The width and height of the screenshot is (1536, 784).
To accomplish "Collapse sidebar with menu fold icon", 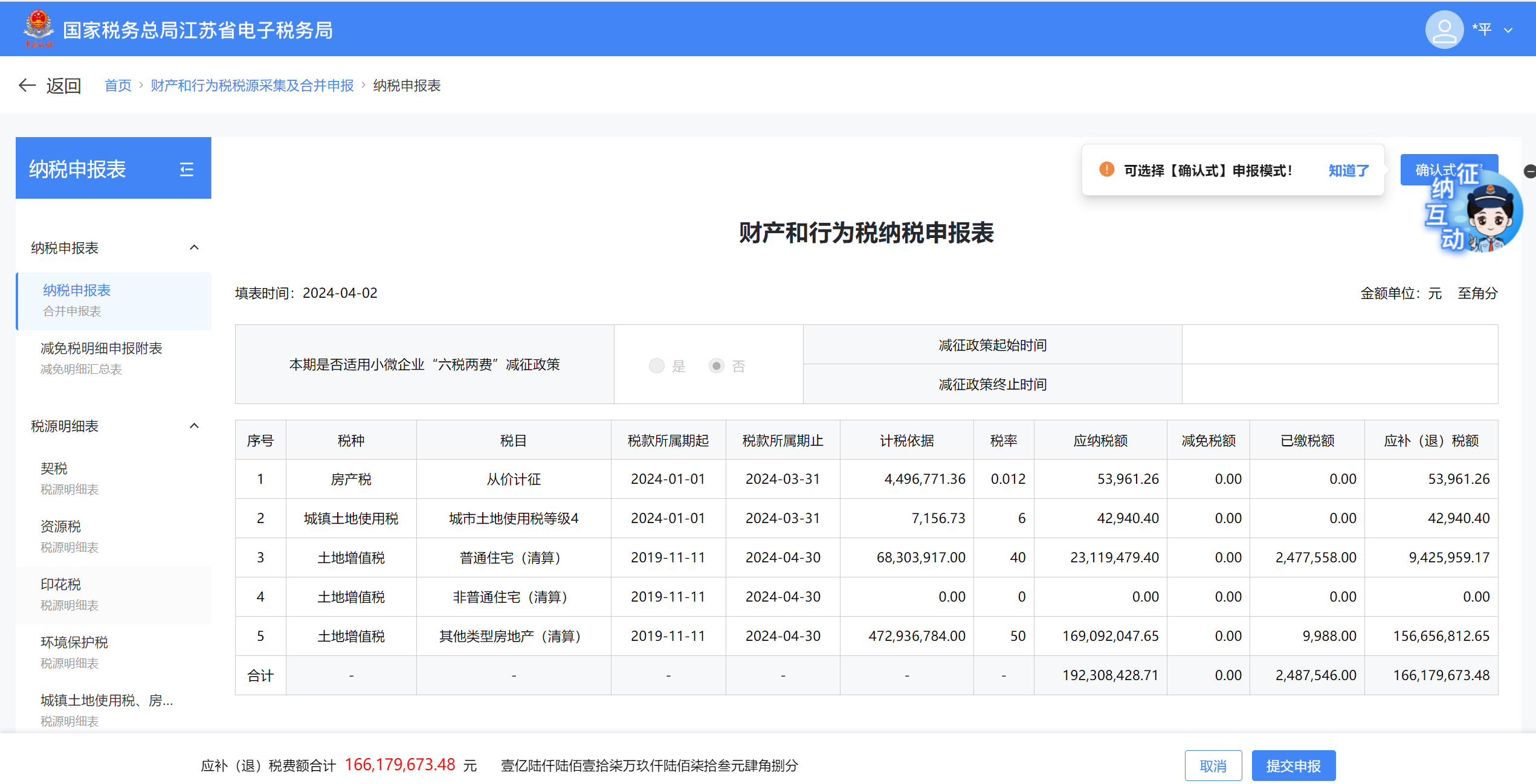I will [x=187, y=169].
